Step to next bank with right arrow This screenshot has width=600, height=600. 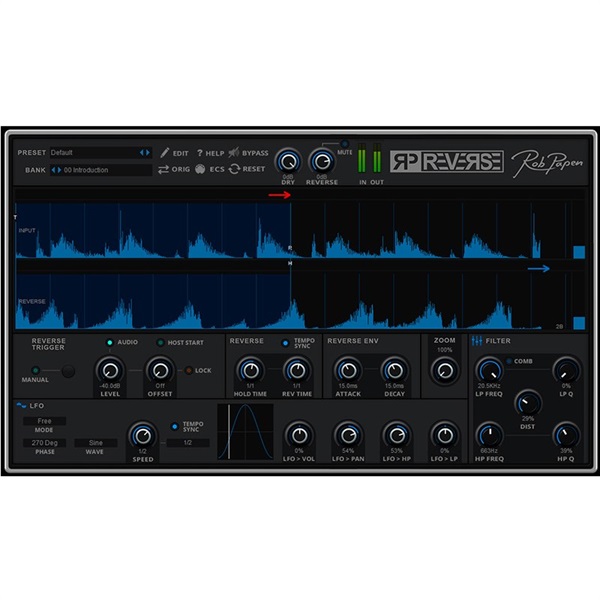tap(59, 170)
